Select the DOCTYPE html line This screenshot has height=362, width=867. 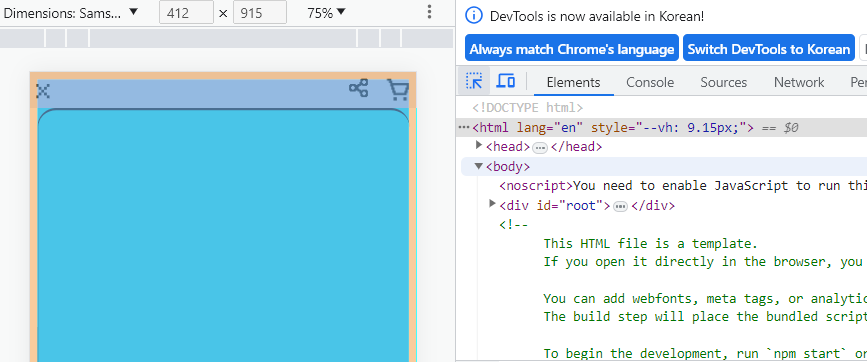(x=527, y=108)
